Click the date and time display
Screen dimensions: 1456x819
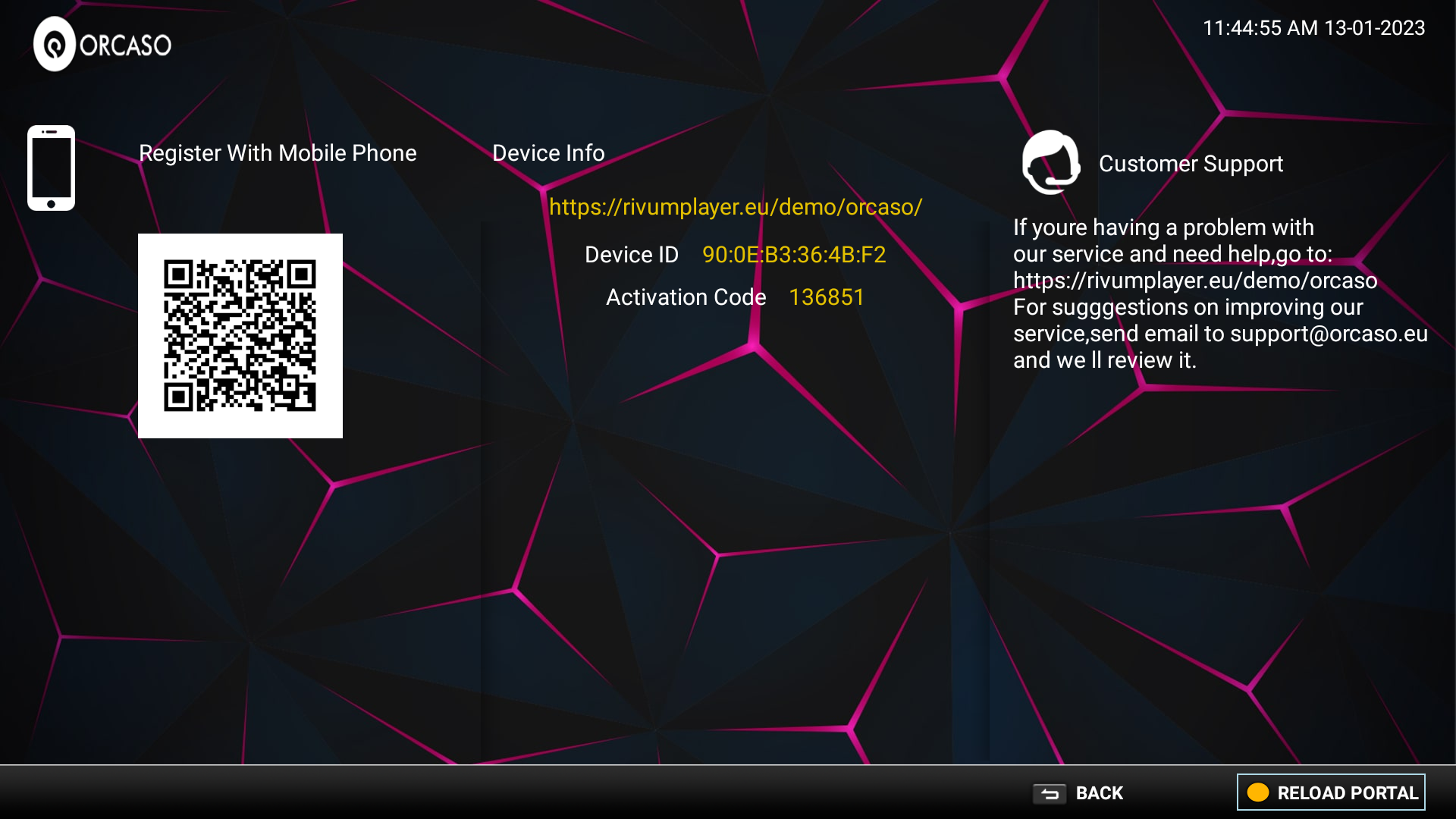1313,28
